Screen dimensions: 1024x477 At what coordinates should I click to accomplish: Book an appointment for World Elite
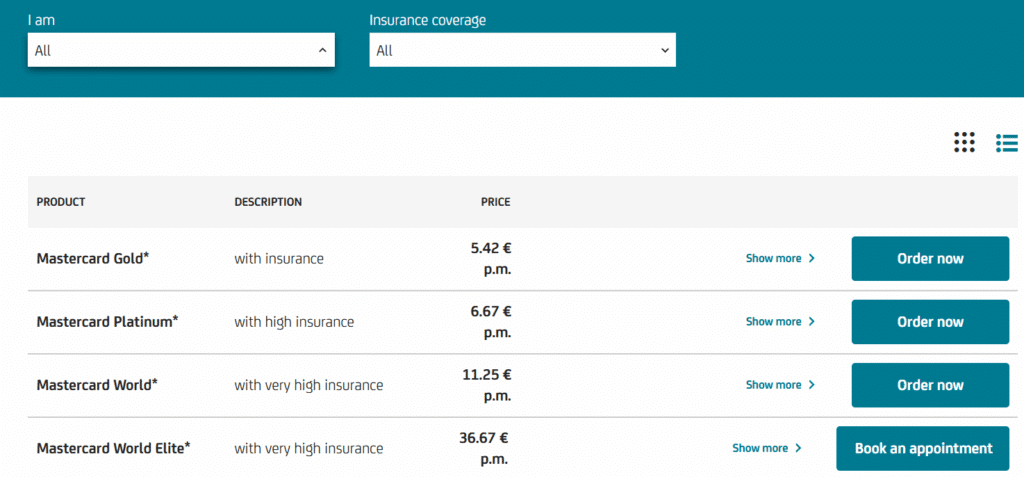click(923, 448)
